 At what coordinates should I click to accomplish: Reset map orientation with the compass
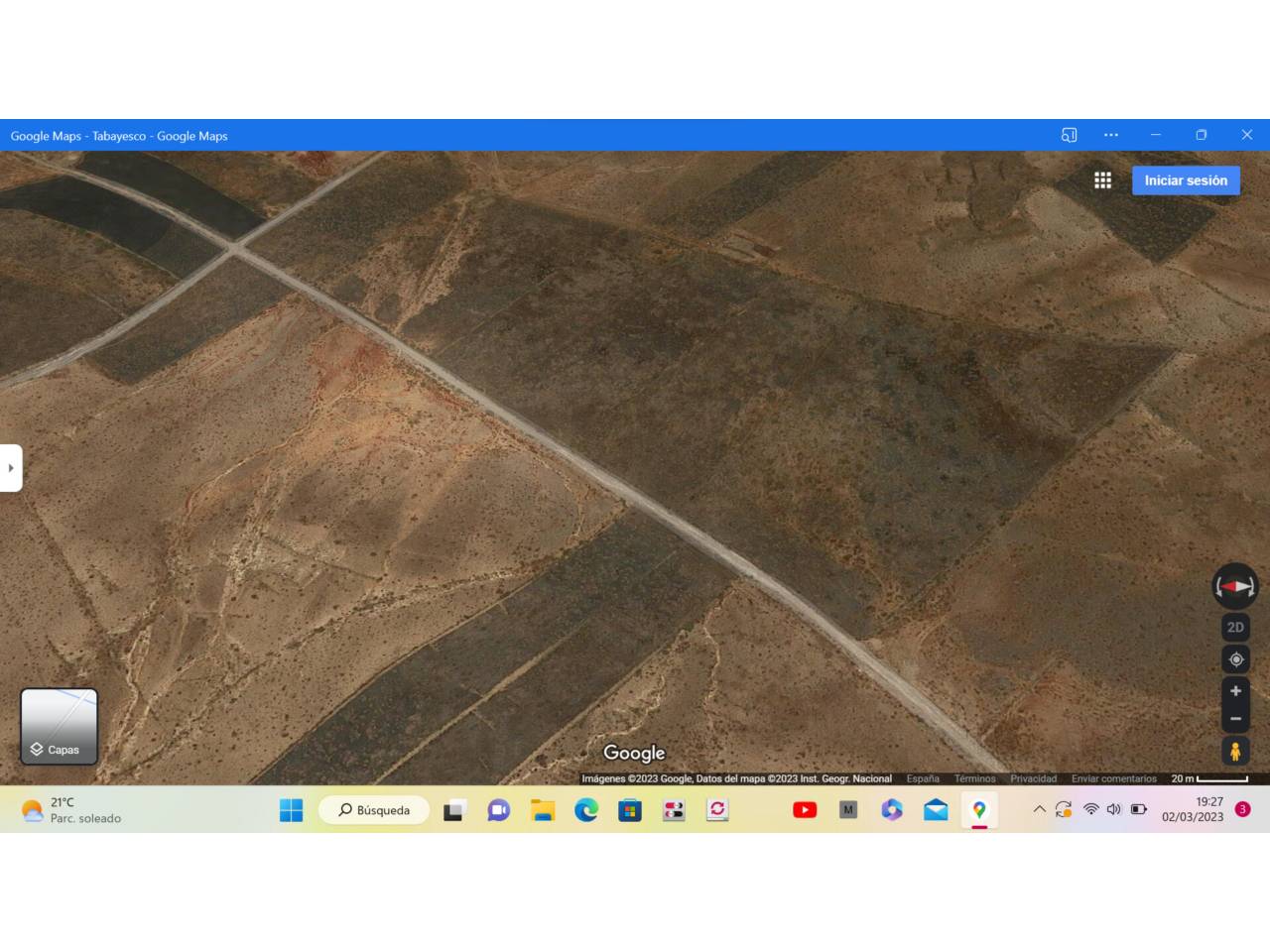coord(1235,586)
